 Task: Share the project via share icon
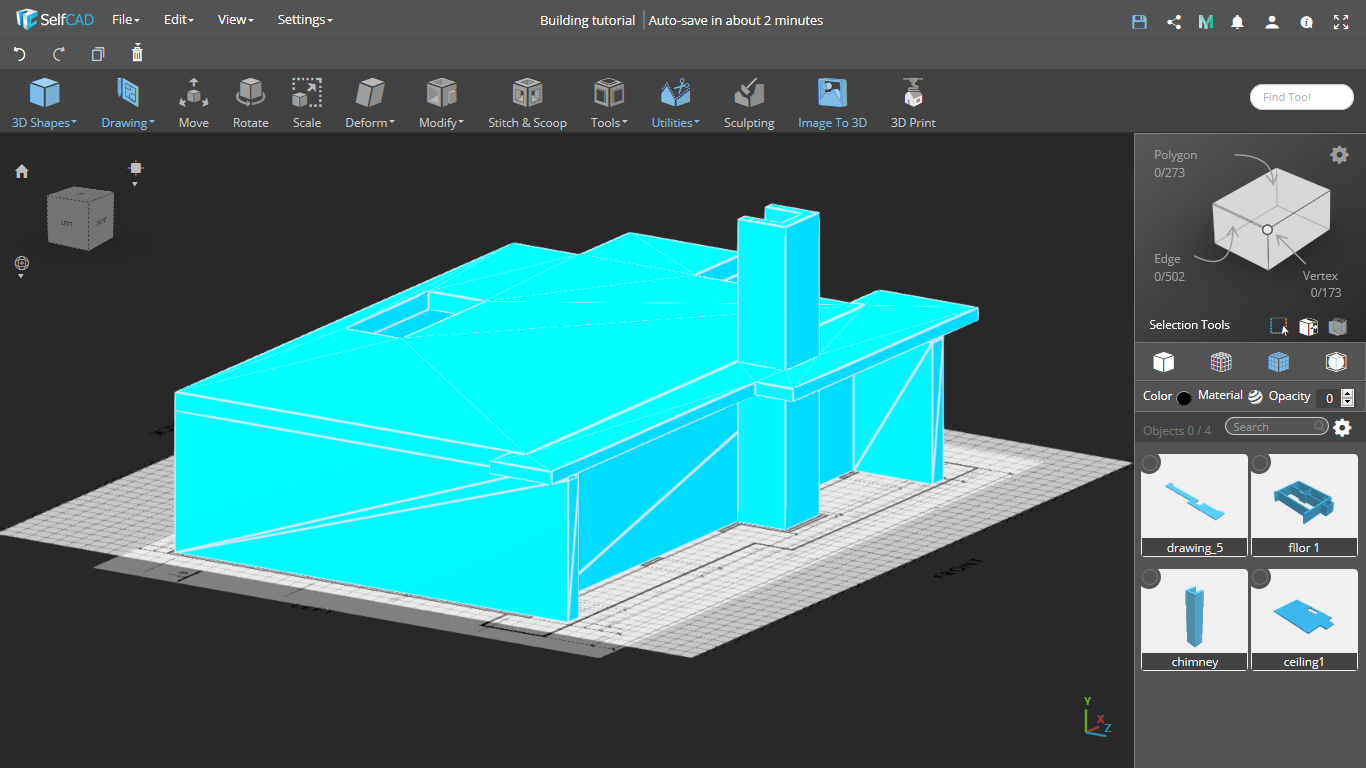tap(1174, 21)
